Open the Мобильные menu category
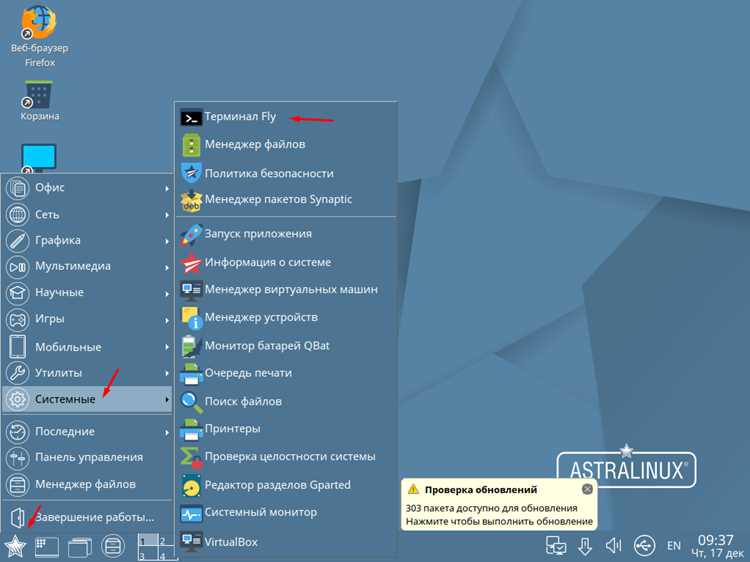Image resolution: width=750 pixels, height=562 pixels. pos(87,347)
